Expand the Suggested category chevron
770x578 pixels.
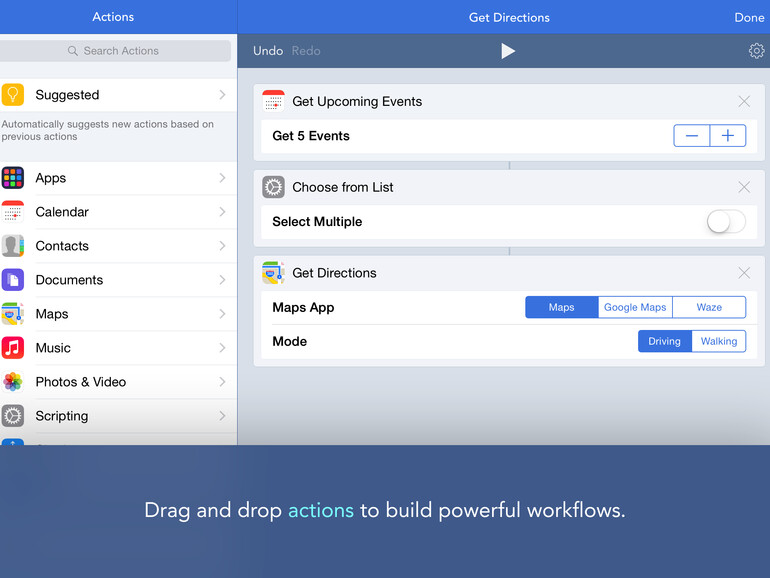(222, 95)
